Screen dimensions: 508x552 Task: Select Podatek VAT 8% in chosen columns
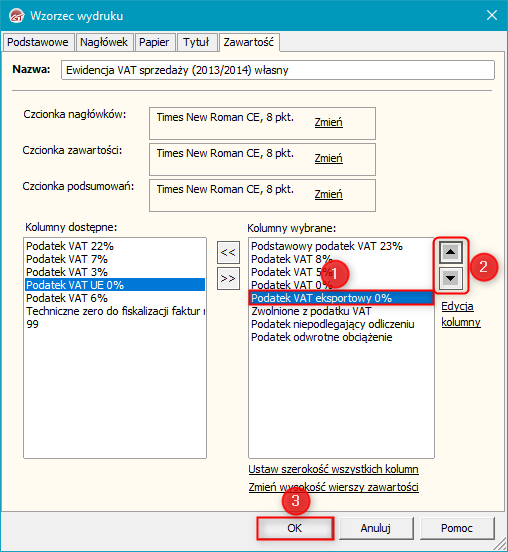(341, 259)
